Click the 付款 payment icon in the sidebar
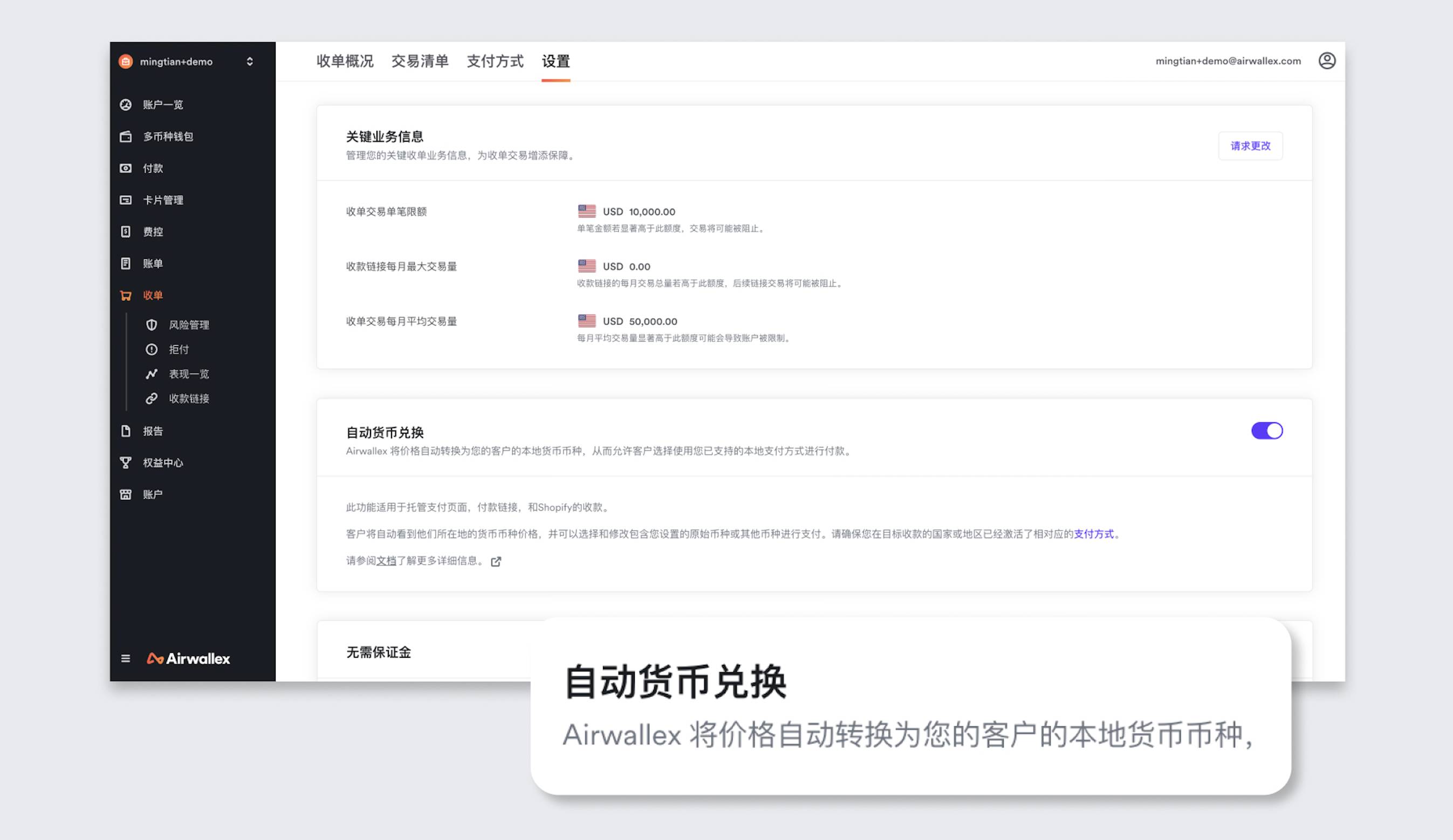 (x=126, y=168)
